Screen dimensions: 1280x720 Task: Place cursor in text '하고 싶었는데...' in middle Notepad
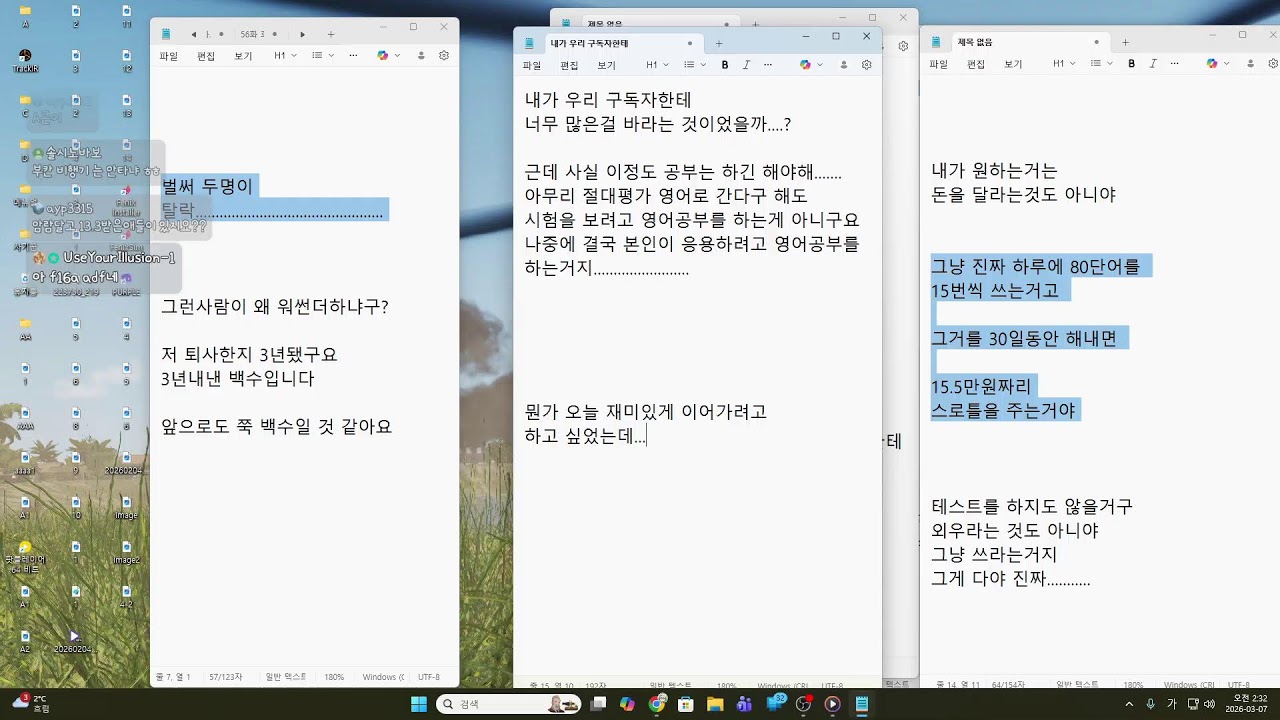585,436
